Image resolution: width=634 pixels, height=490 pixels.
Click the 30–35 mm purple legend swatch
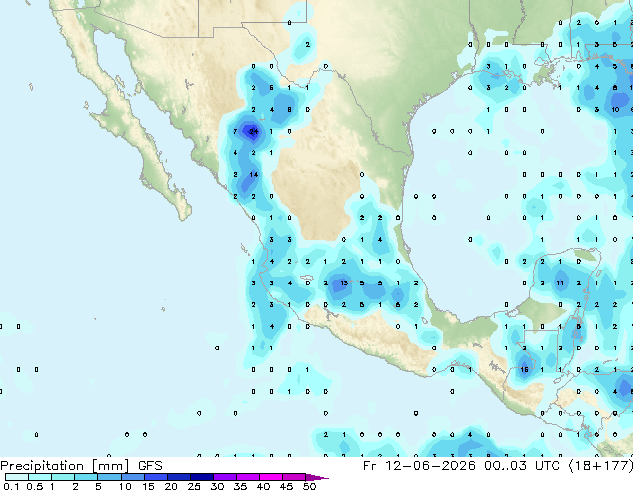[x=224, y=477]
